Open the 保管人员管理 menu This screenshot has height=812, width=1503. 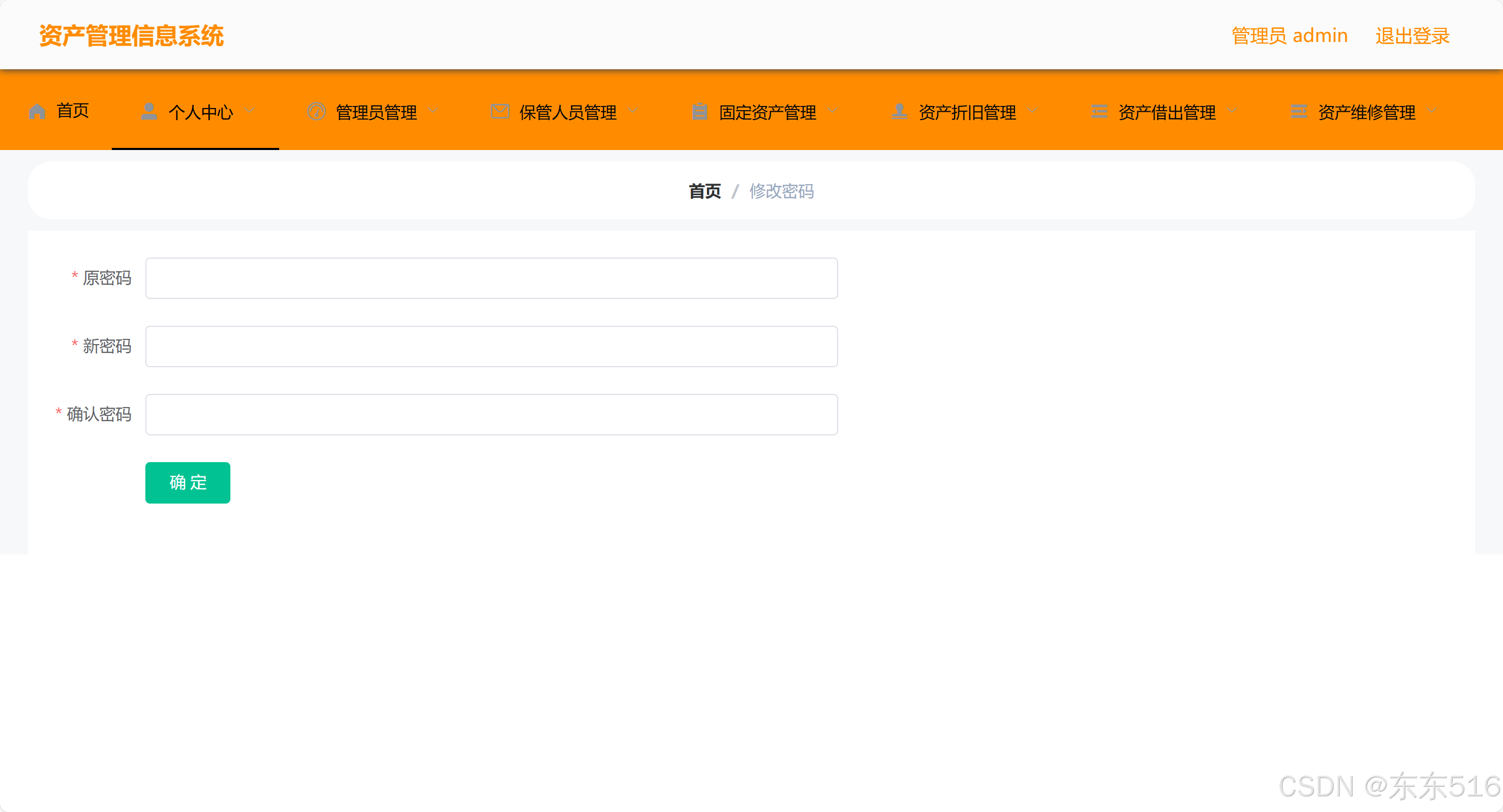coord(567,112)
